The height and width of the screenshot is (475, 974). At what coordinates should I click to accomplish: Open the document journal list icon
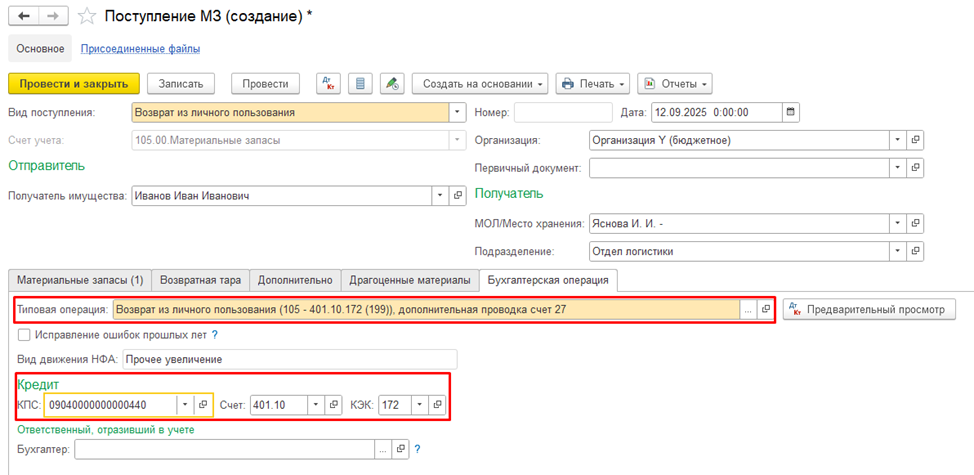click(360, 83)
